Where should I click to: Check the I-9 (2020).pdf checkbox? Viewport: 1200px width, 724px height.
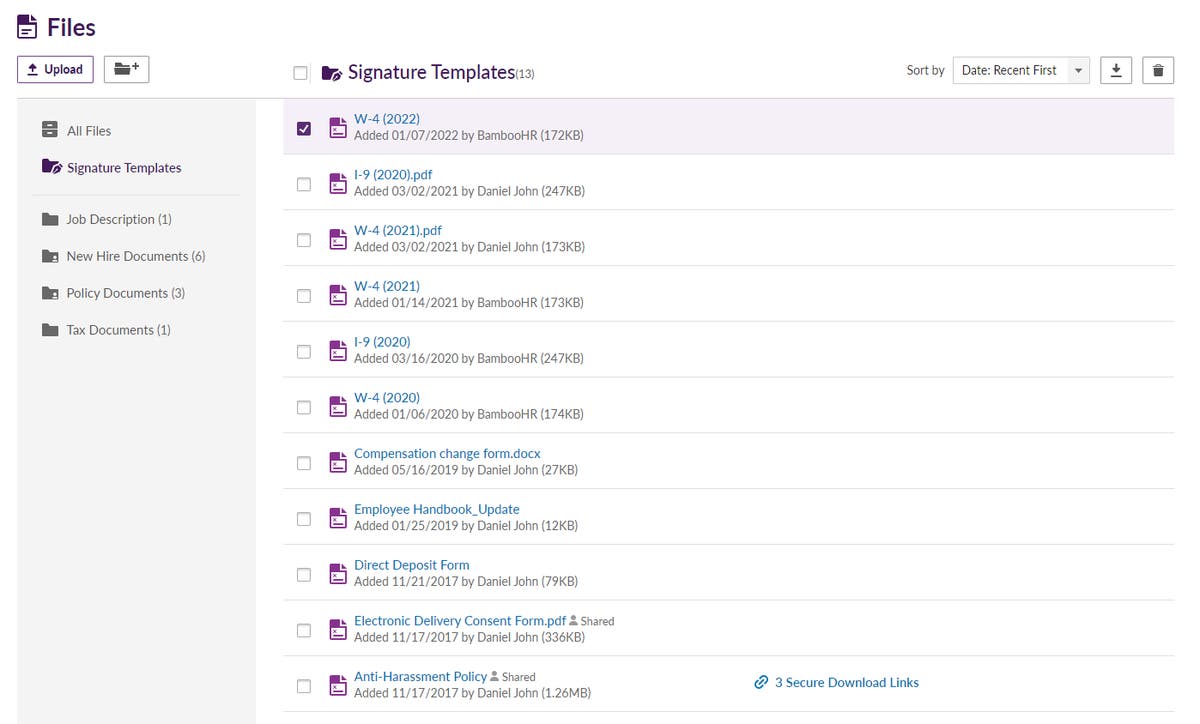pyautogui.click(x=304, y=184)
